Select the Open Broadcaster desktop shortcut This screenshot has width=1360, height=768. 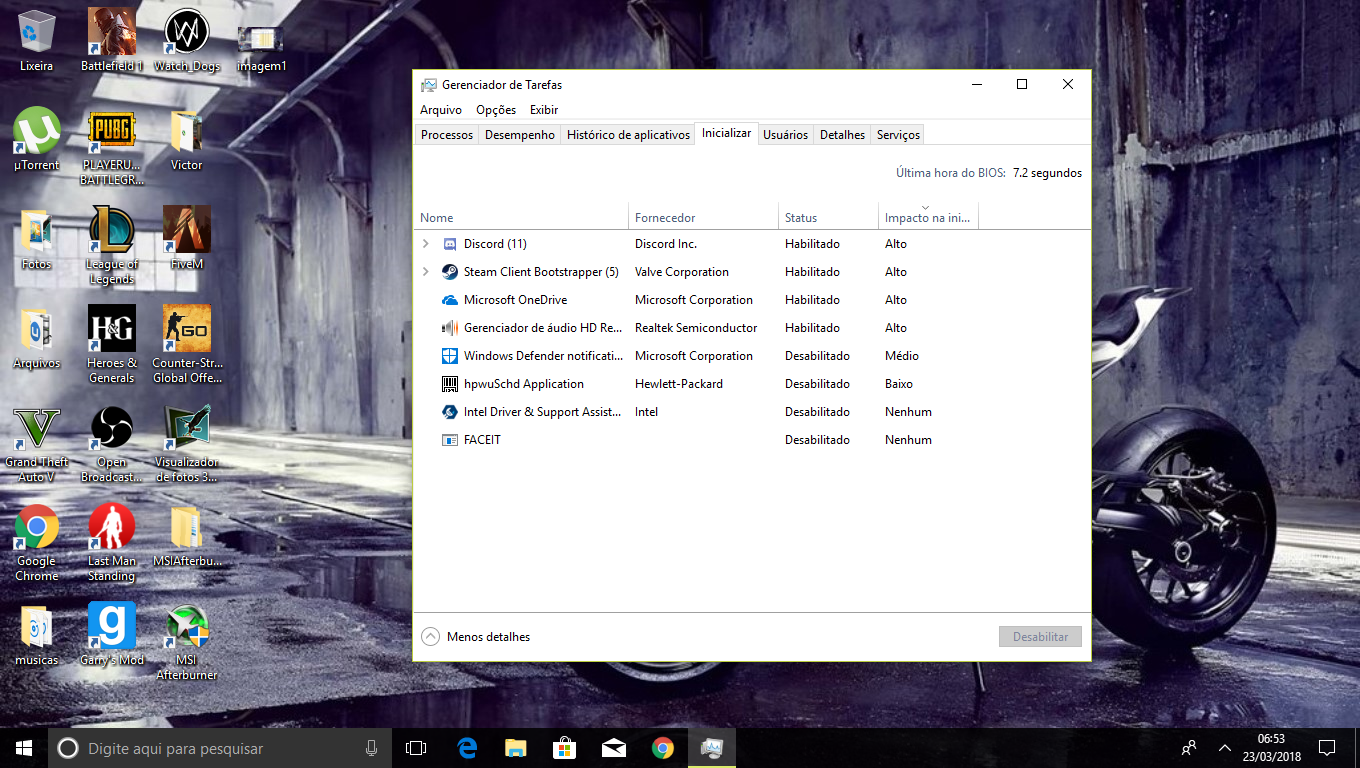pyautogui.click(x=112, y=443)
